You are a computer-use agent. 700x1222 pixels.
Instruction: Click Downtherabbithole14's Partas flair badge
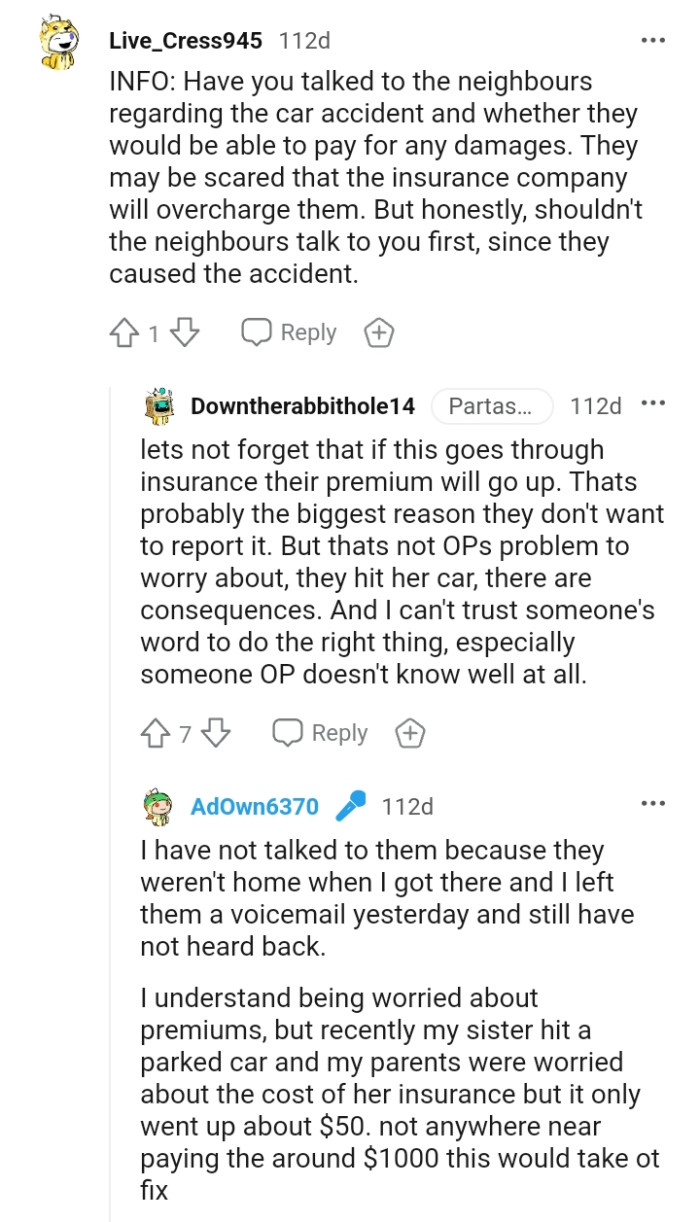(492, 404)
